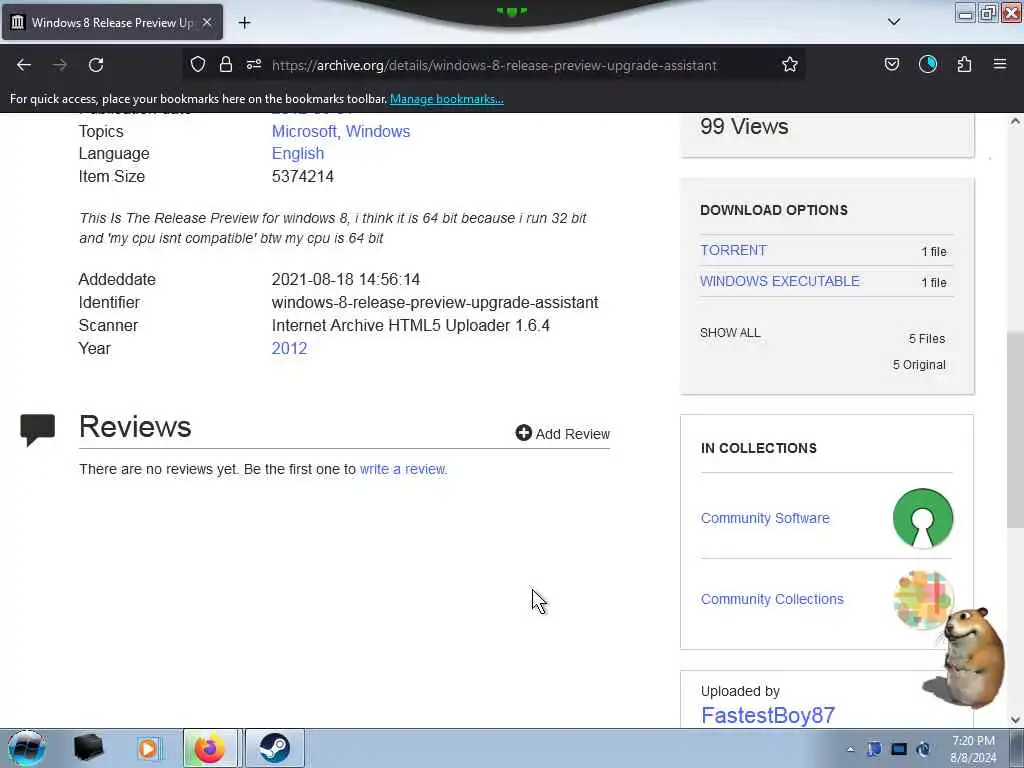Open the Community Software collection link
The image size is (1024, 768).
(765, 518)
